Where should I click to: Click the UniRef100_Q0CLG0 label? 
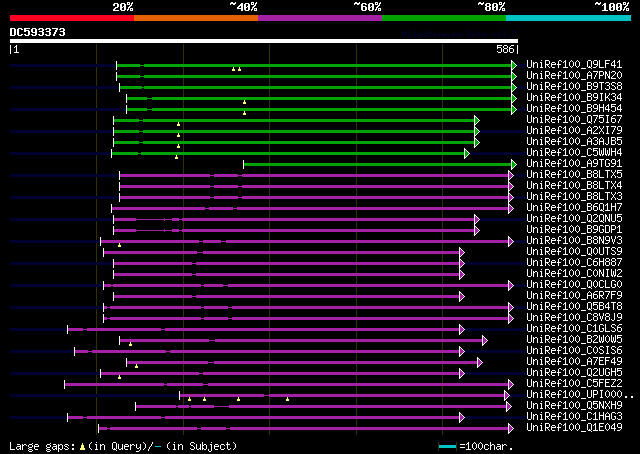point(574,285)
